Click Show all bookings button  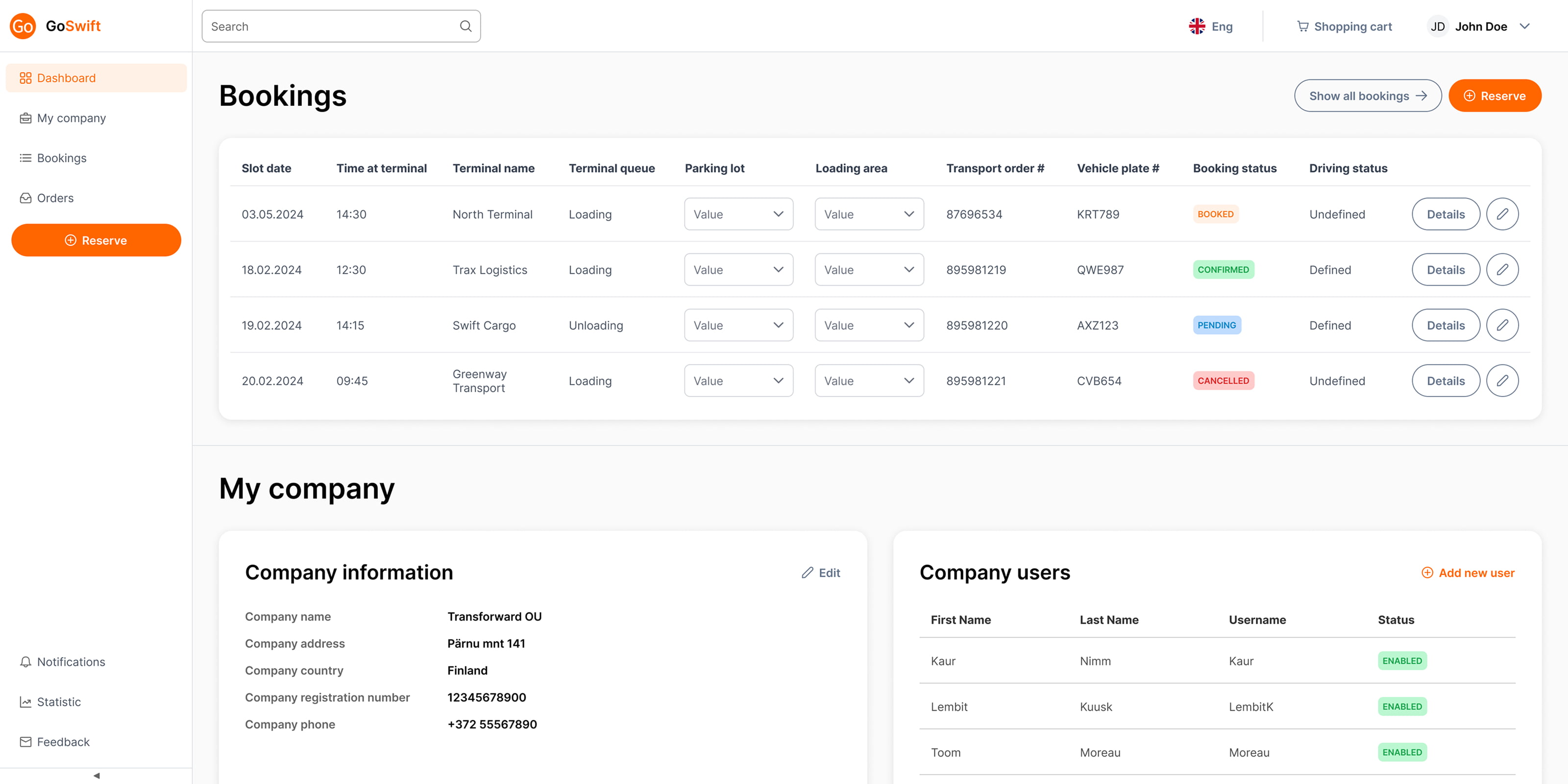tap(1367, 96)
